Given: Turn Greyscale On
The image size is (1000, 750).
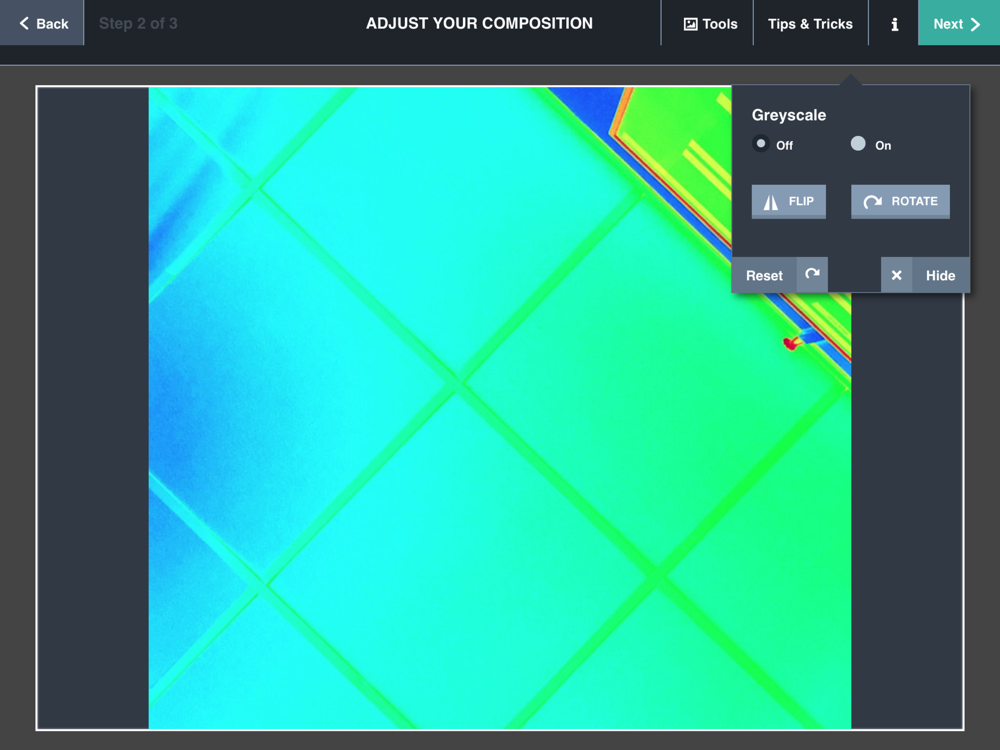Looking at the screenshot, I should [858, 143].
